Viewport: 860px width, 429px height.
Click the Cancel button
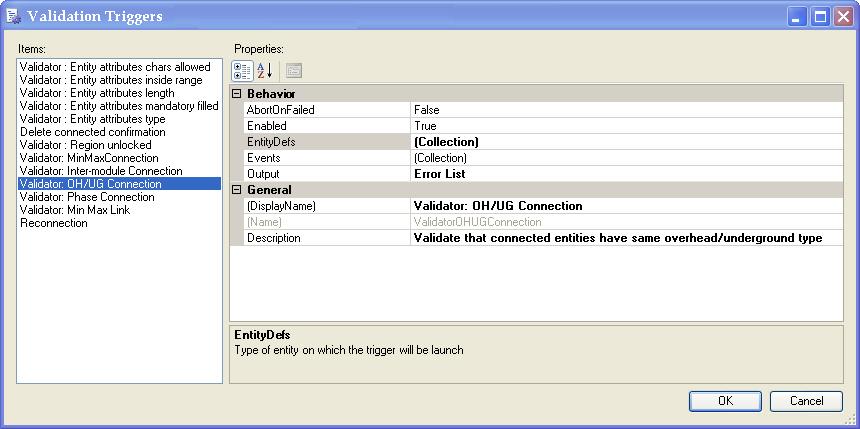[806, 401]
